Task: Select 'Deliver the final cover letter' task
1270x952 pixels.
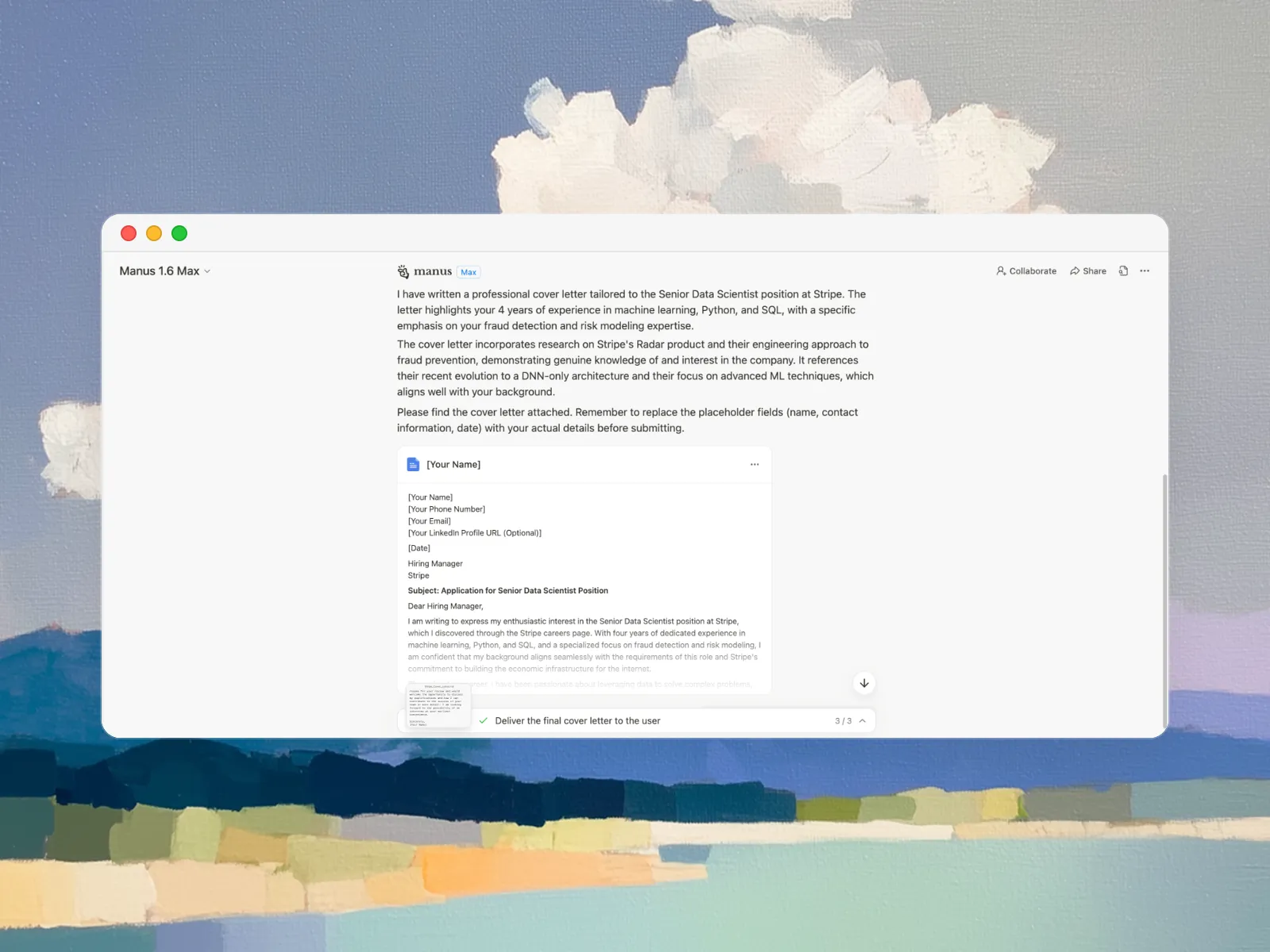Action: pos(577,721)
